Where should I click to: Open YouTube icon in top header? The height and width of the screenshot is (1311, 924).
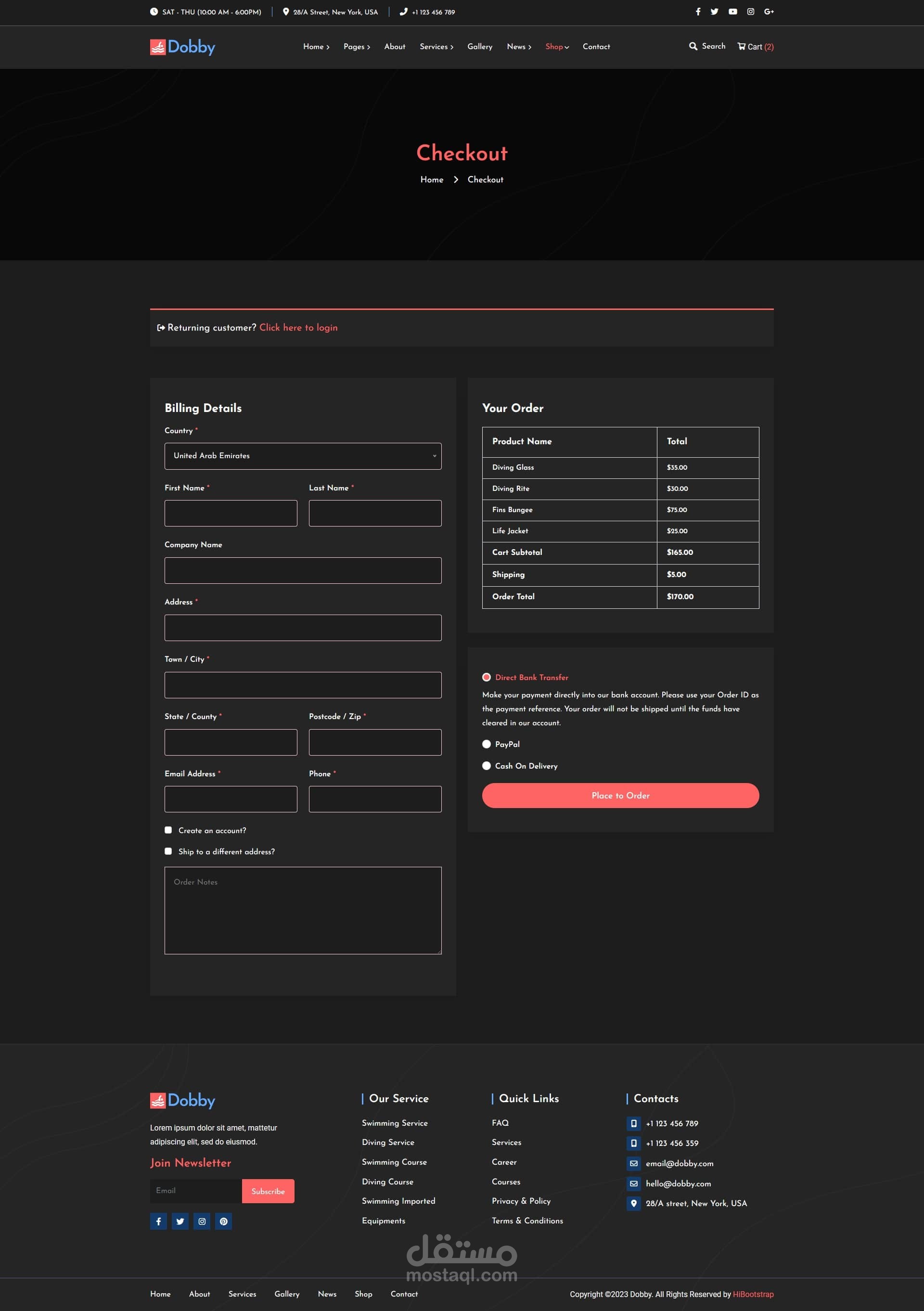[x=732, y=12]
